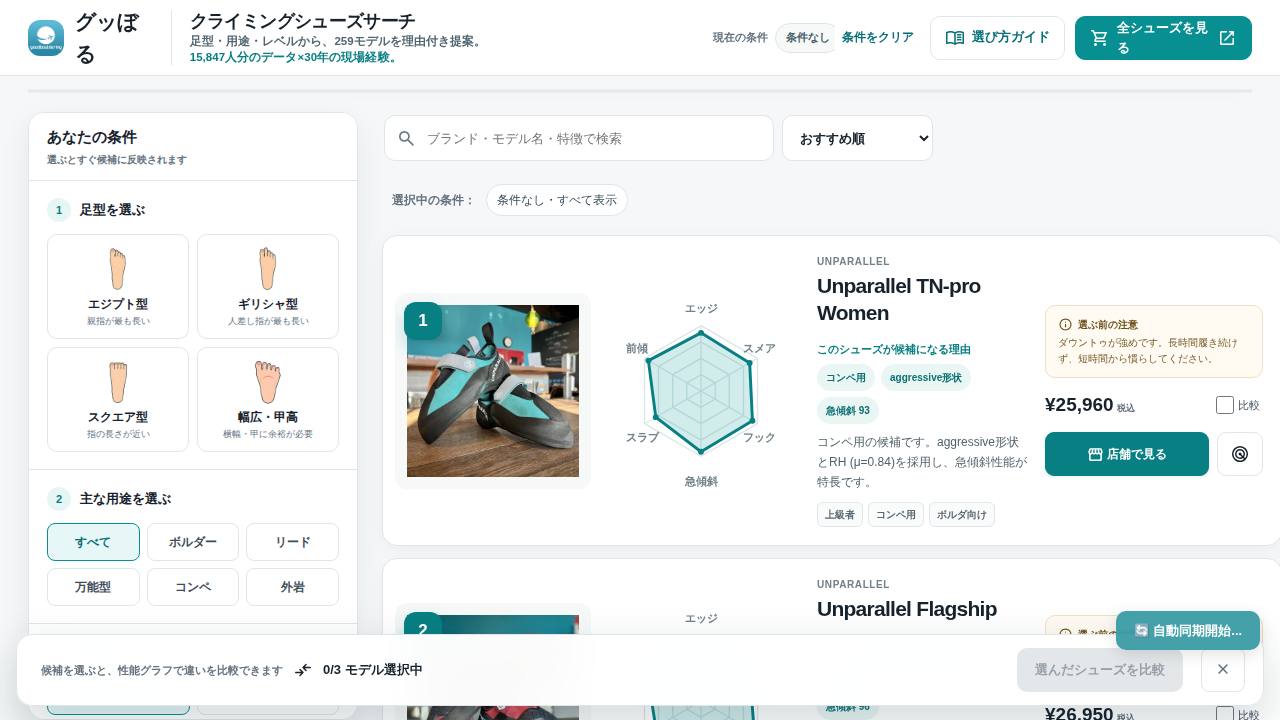Select the コンペ usage filter

point(193,587)
